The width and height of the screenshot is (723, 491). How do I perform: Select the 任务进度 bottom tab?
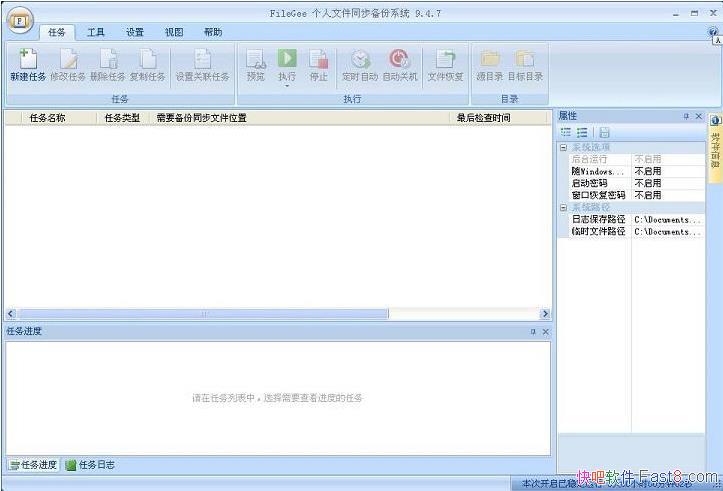(34, 465)
